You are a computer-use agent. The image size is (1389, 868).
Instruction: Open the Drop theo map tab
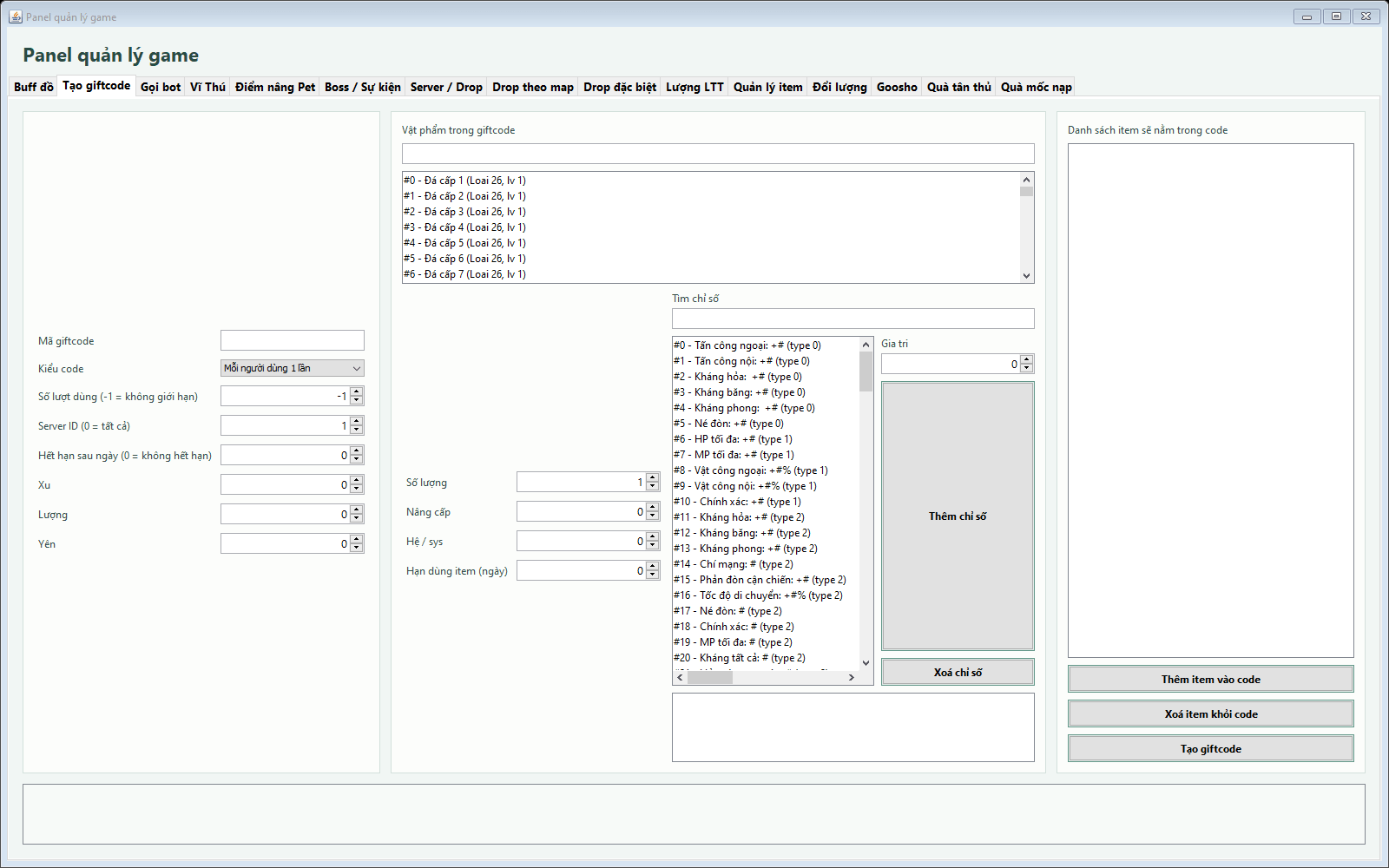(533, 87)
